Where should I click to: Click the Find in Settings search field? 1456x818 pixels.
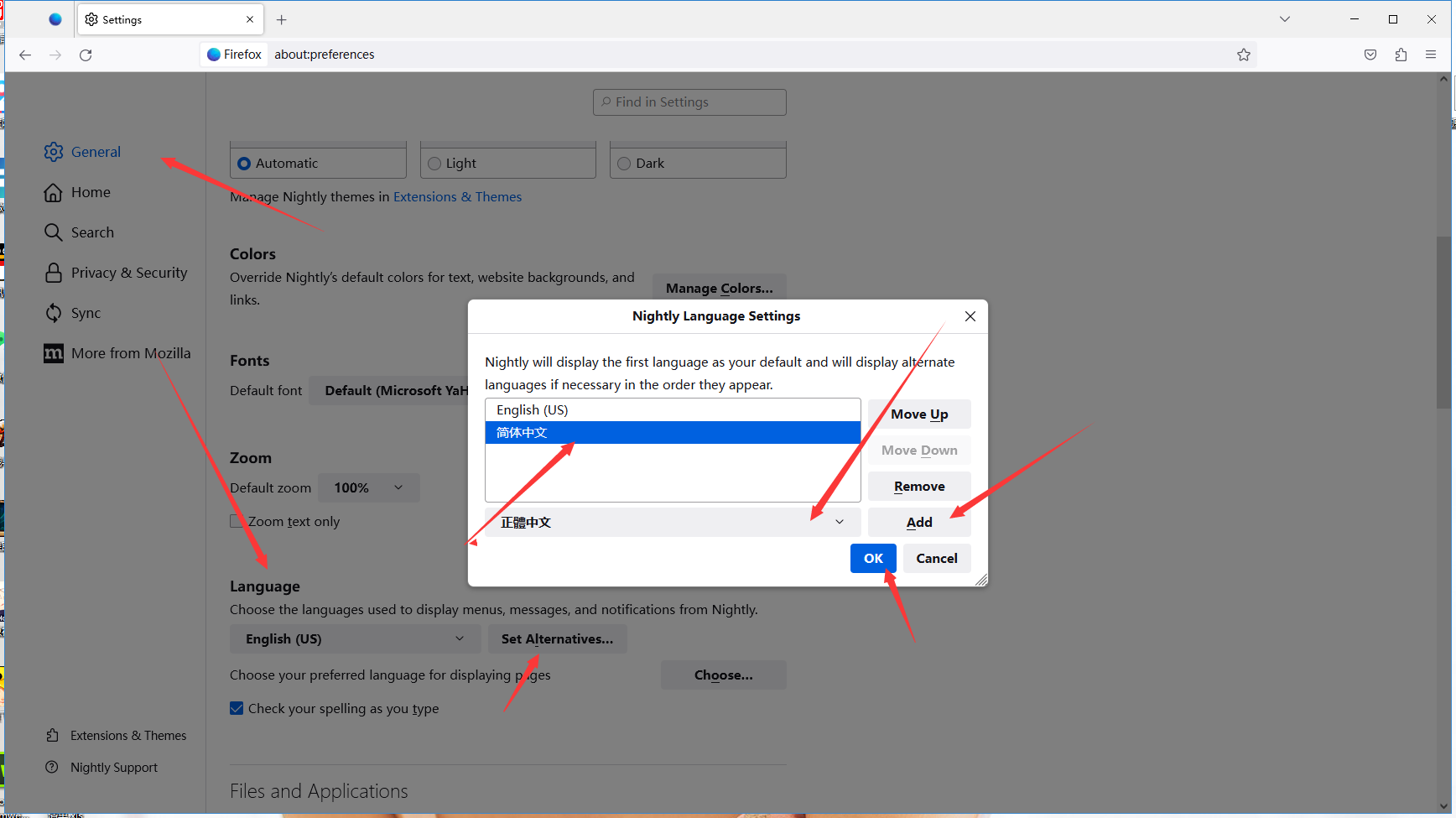coord(689,102)
